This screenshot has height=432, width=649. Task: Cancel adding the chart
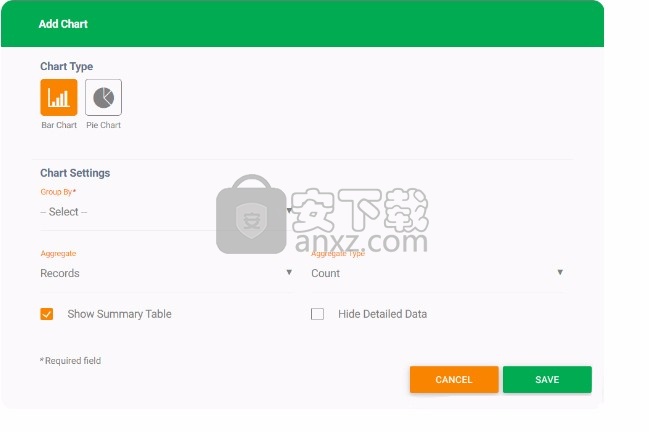coord(454,379)
